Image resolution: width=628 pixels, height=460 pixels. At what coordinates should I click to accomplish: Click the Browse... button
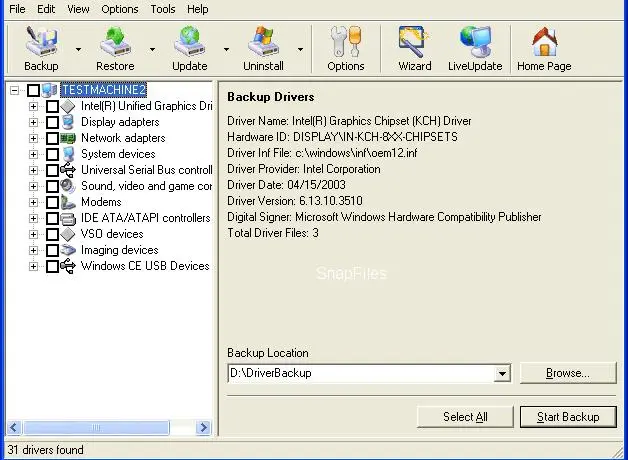(x=568, y=373)
